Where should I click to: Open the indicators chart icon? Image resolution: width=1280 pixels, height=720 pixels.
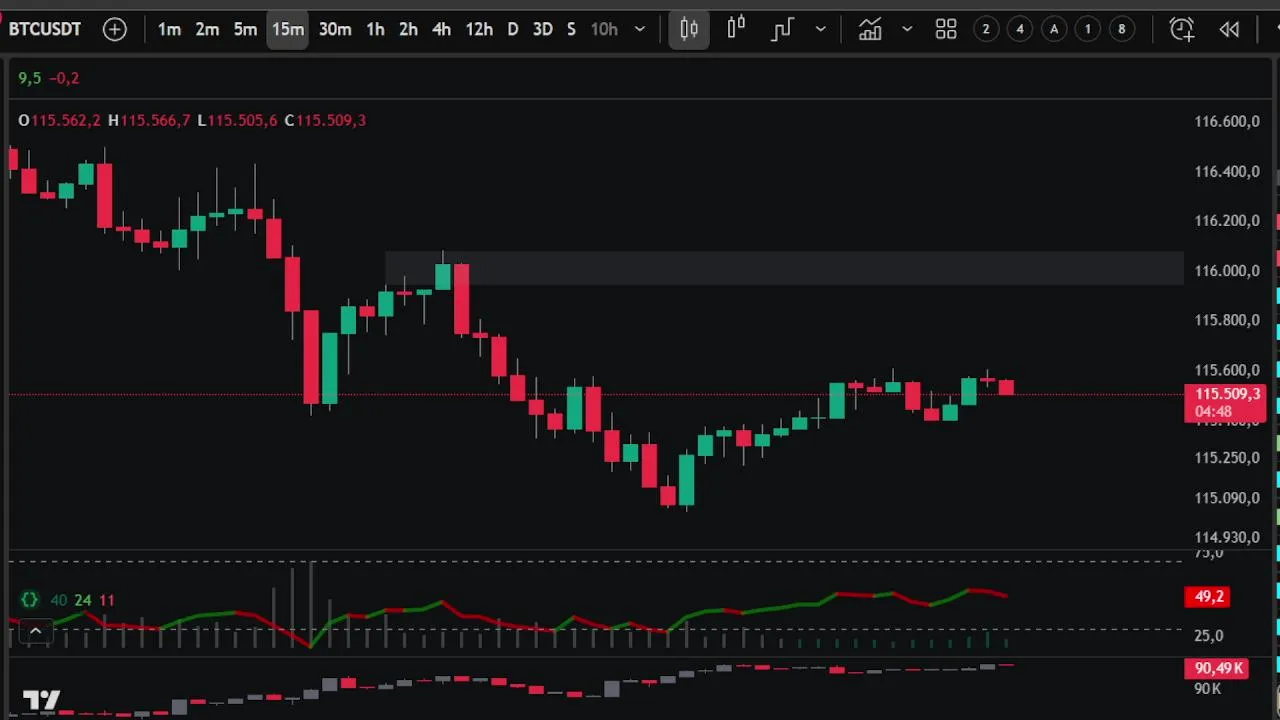point(870,29)
